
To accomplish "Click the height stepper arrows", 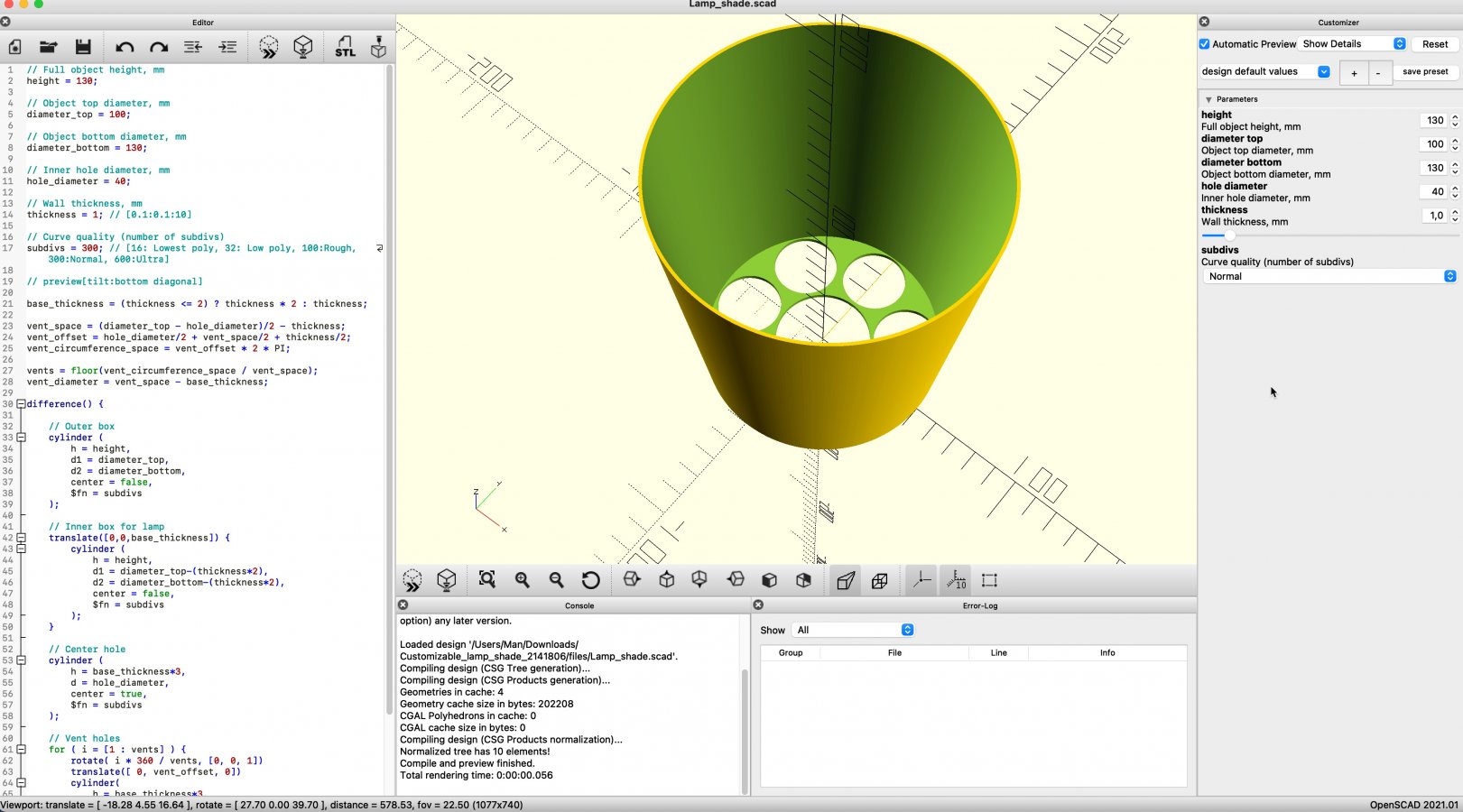I will [x=1455, y=120].
